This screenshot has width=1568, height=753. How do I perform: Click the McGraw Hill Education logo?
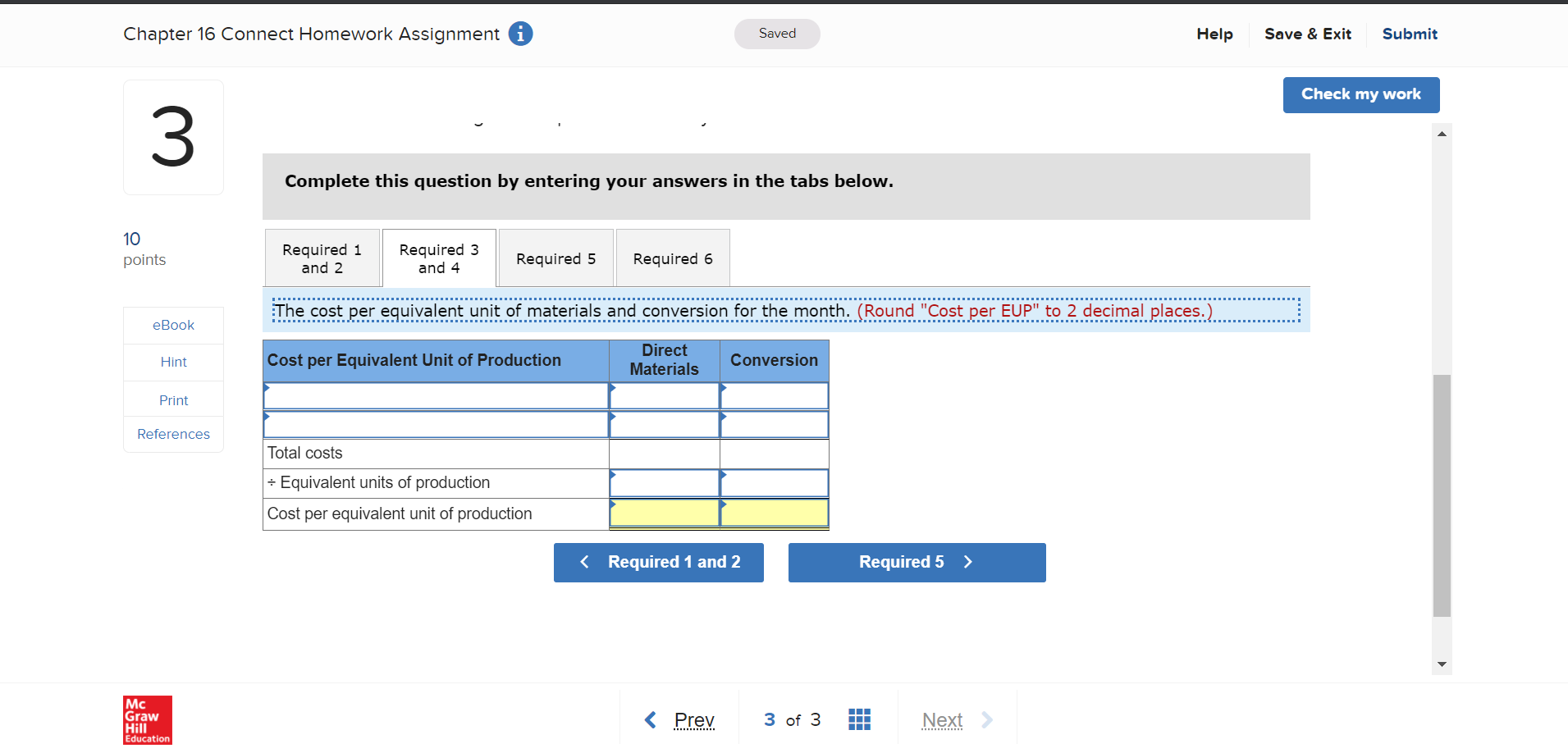coord(147,719)
